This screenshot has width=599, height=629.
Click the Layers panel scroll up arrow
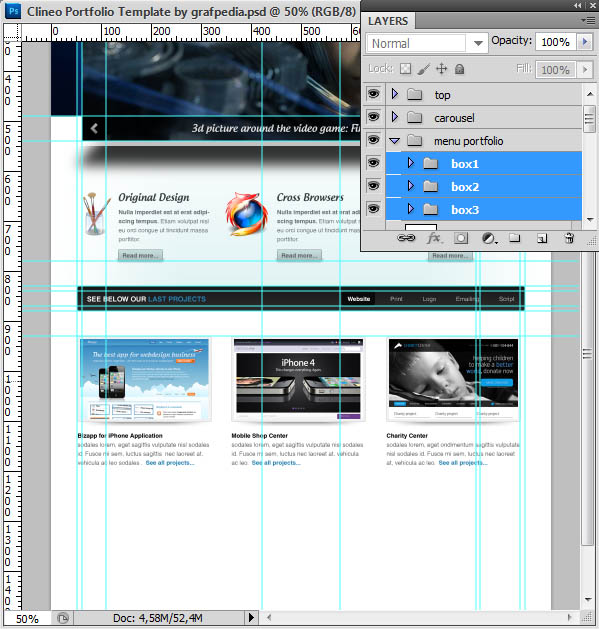coord(590,94)
